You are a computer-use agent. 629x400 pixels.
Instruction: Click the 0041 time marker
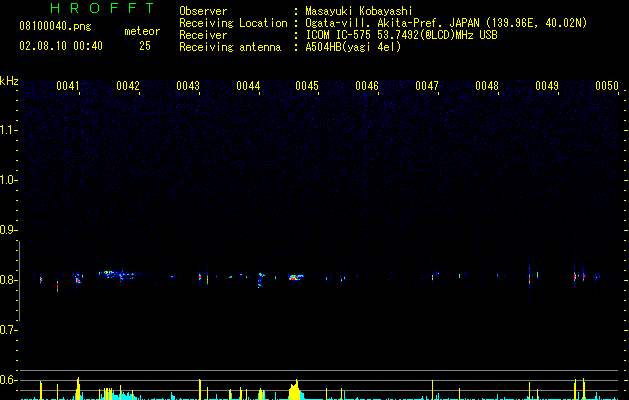pos(67,86)
